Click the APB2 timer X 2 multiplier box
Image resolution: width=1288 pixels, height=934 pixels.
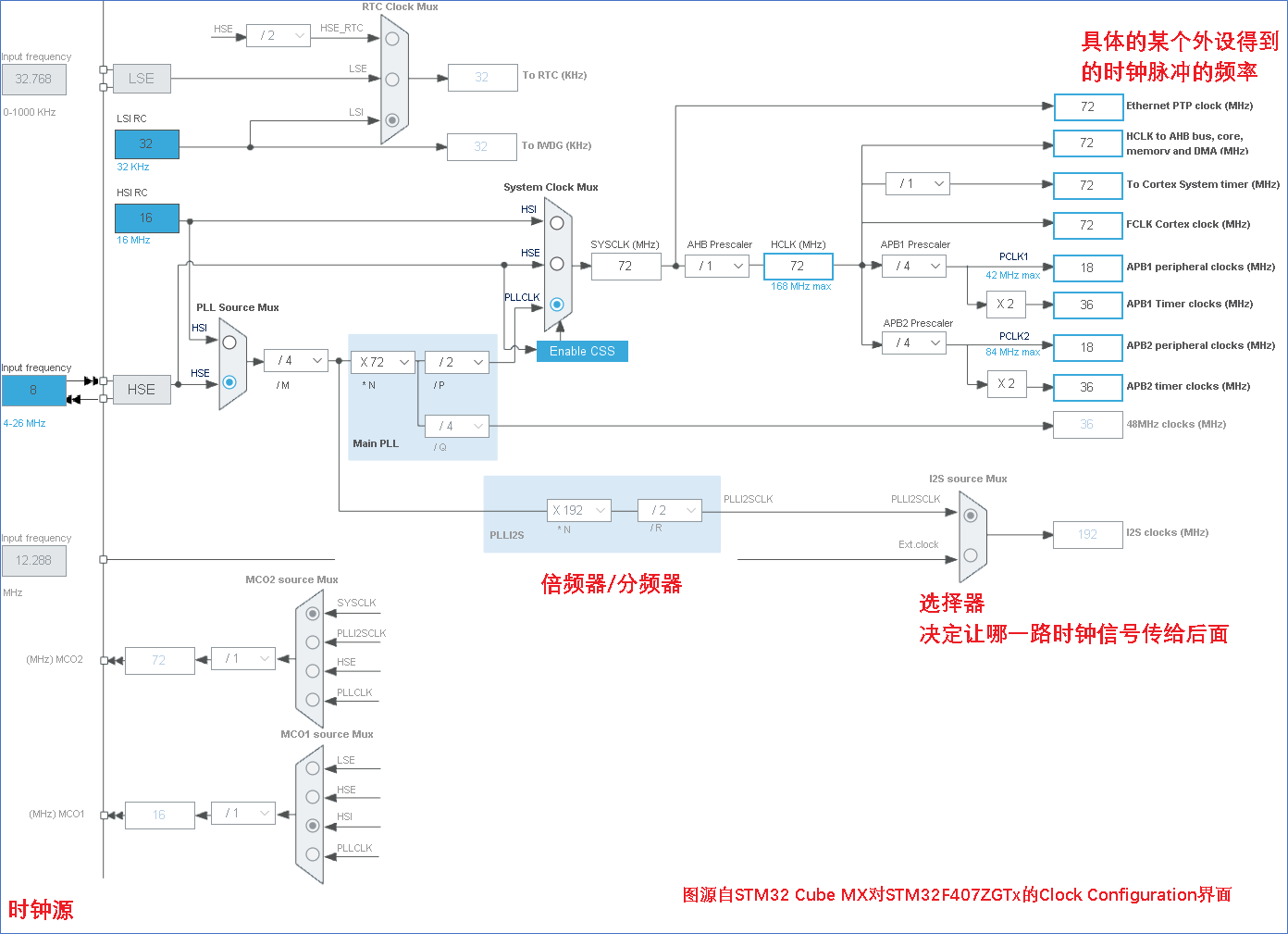tap(1006, 383)
